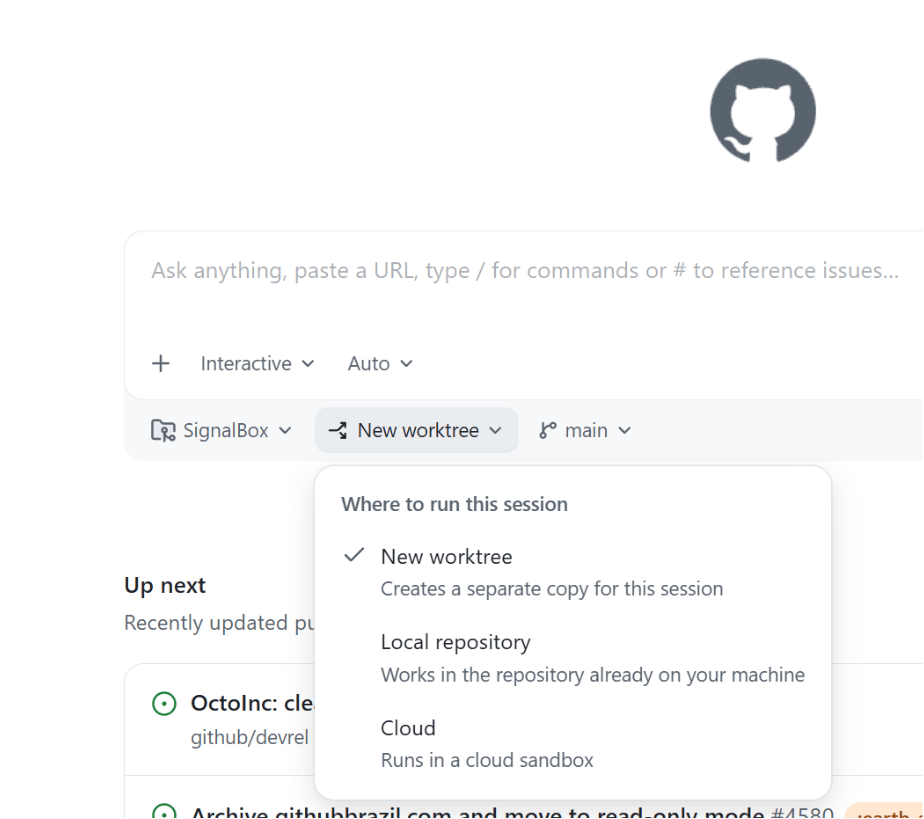Click the checkmark next to New worktree
The width and height of the screenshot is (924, 819).
354,556
